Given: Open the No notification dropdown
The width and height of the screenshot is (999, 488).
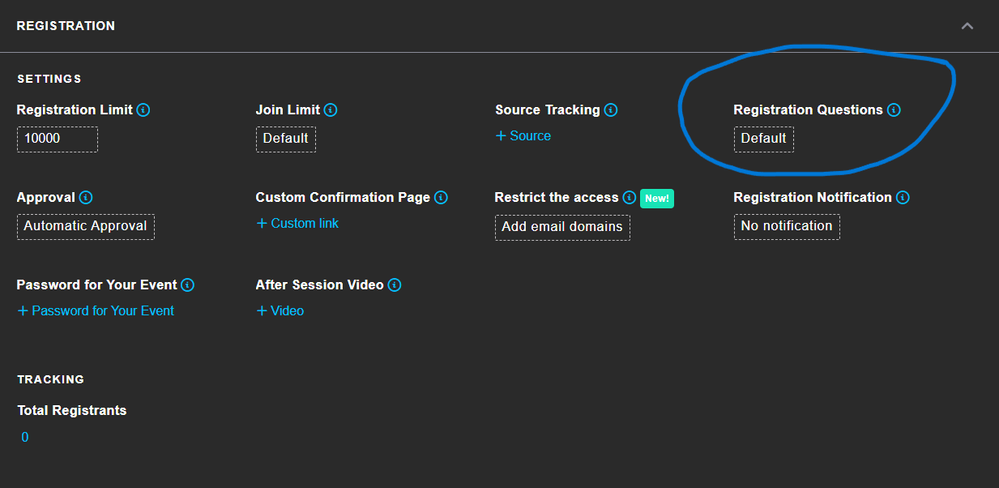Looking at the screenshot, I should [x=787, y=226].
